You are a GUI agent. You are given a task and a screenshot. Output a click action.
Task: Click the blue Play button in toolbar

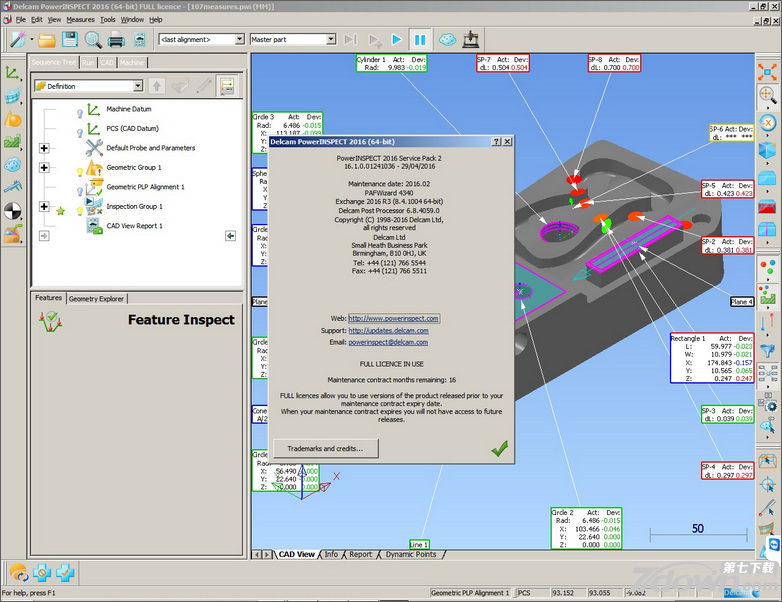click(x=396, y=39)
